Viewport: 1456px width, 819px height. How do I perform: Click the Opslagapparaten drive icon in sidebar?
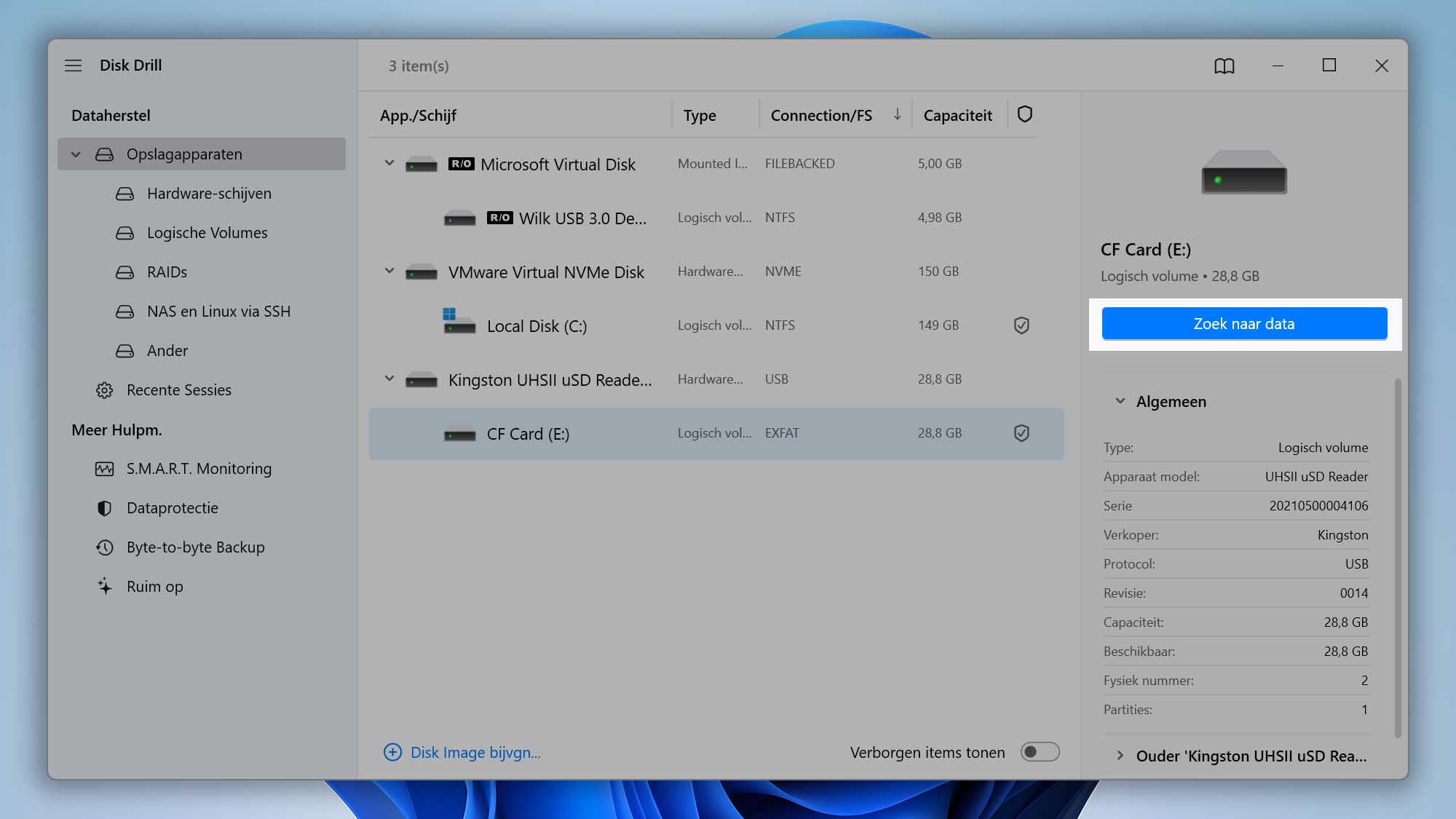pyautogui.click(x=105, y=154)
